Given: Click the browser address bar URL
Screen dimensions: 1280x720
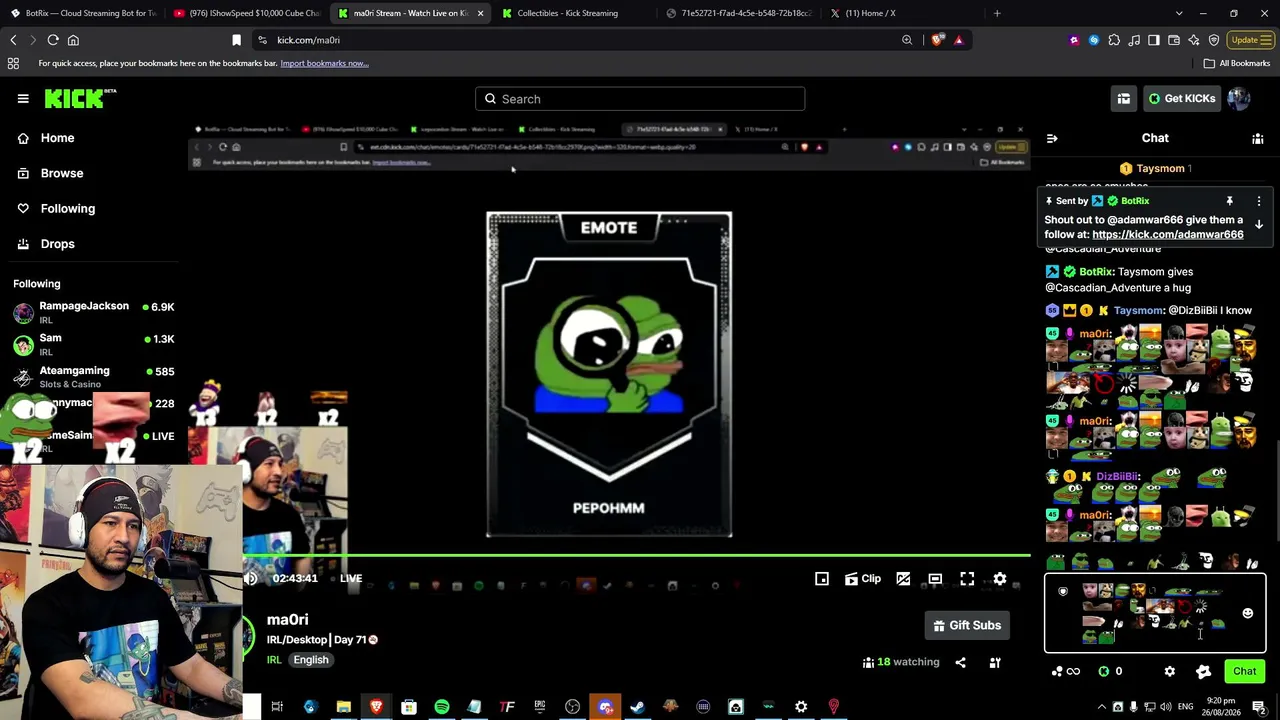Looking at the screenshot, I should coord(308,40).
